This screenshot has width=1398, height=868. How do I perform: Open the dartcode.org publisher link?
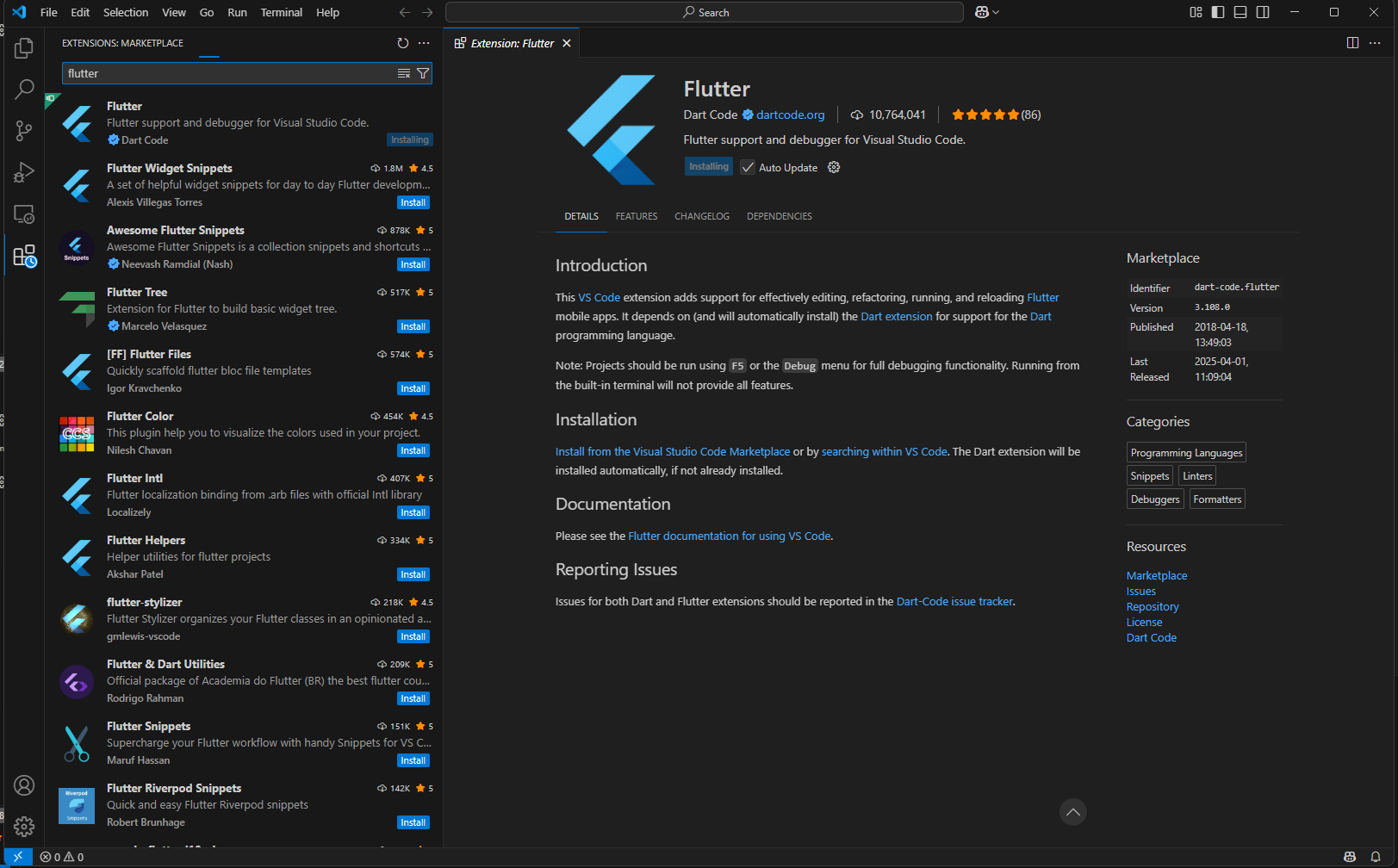[x=790, y=115]
